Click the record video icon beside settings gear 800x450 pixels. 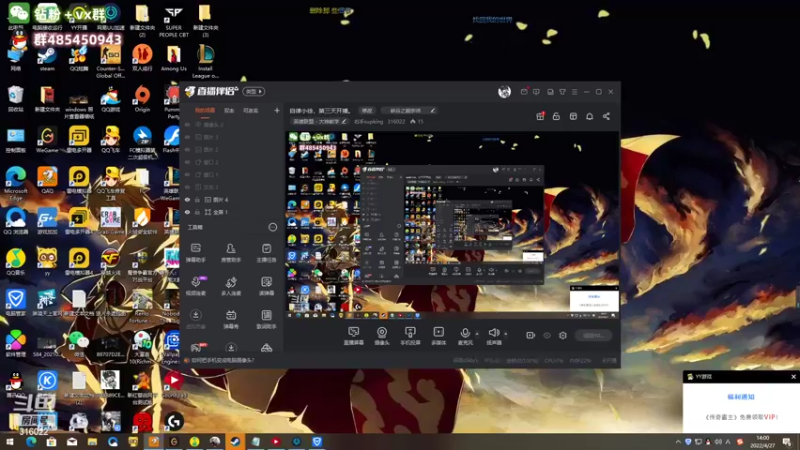531,335
